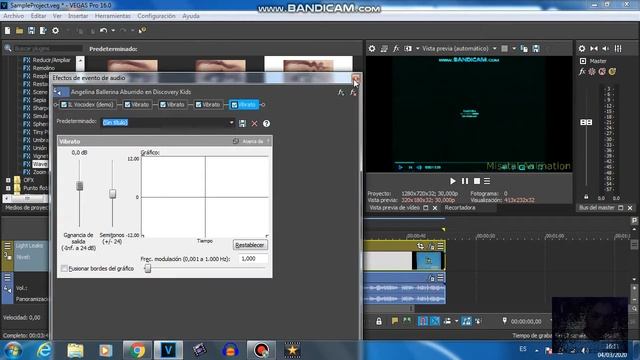This screenshot has width=640, height=360.
Task: Toggle the third Vibrato plug-in checkbox
Action: tap(198, 105)
